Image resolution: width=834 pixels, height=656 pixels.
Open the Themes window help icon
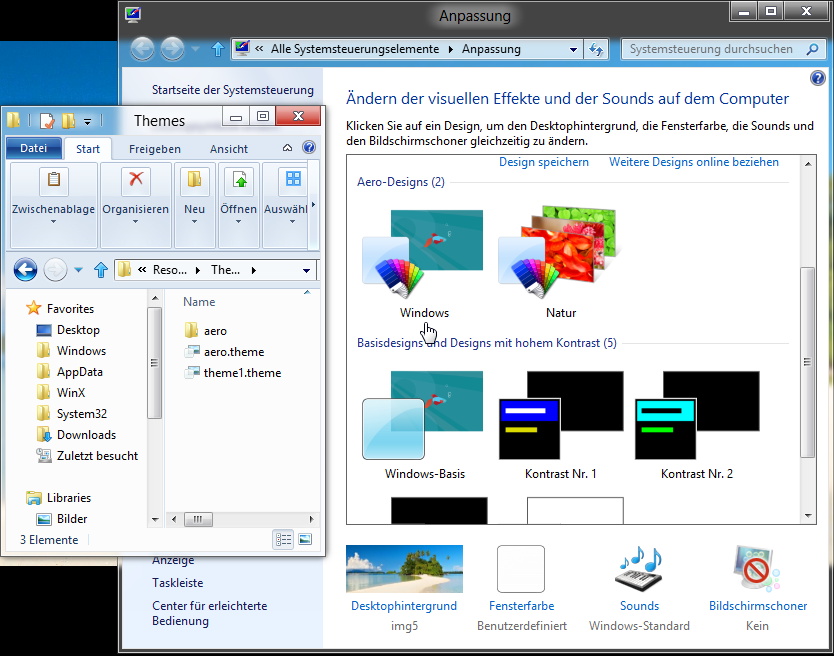pos(308,147)
